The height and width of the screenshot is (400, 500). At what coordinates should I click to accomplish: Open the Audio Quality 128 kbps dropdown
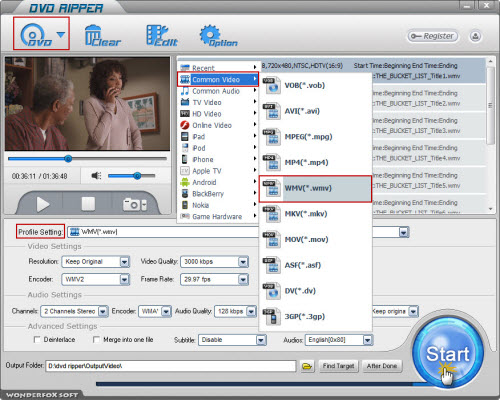point(235,311)
